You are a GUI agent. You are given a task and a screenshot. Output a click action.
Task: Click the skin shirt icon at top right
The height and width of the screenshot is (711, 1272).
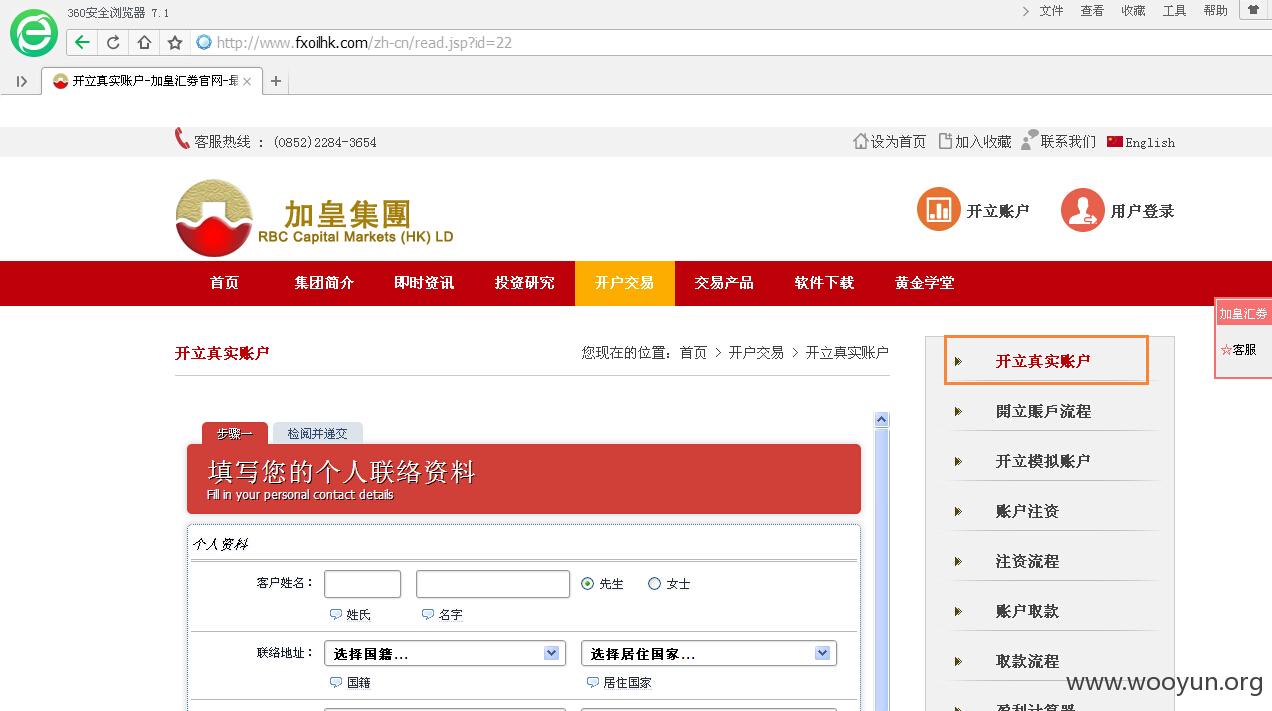click(x=1253, y=10)
